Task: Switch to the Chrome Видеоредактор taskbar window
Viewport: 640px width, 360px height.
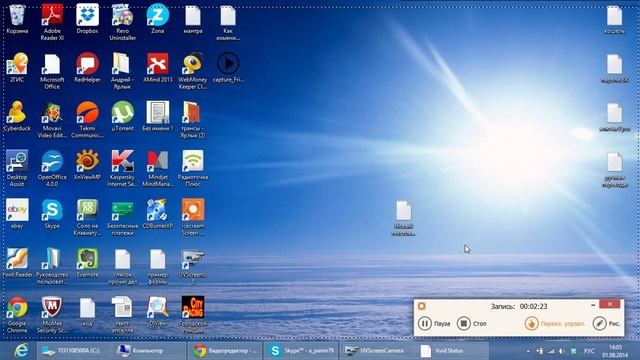Action: pyautogui.click(x=224, y=351)
